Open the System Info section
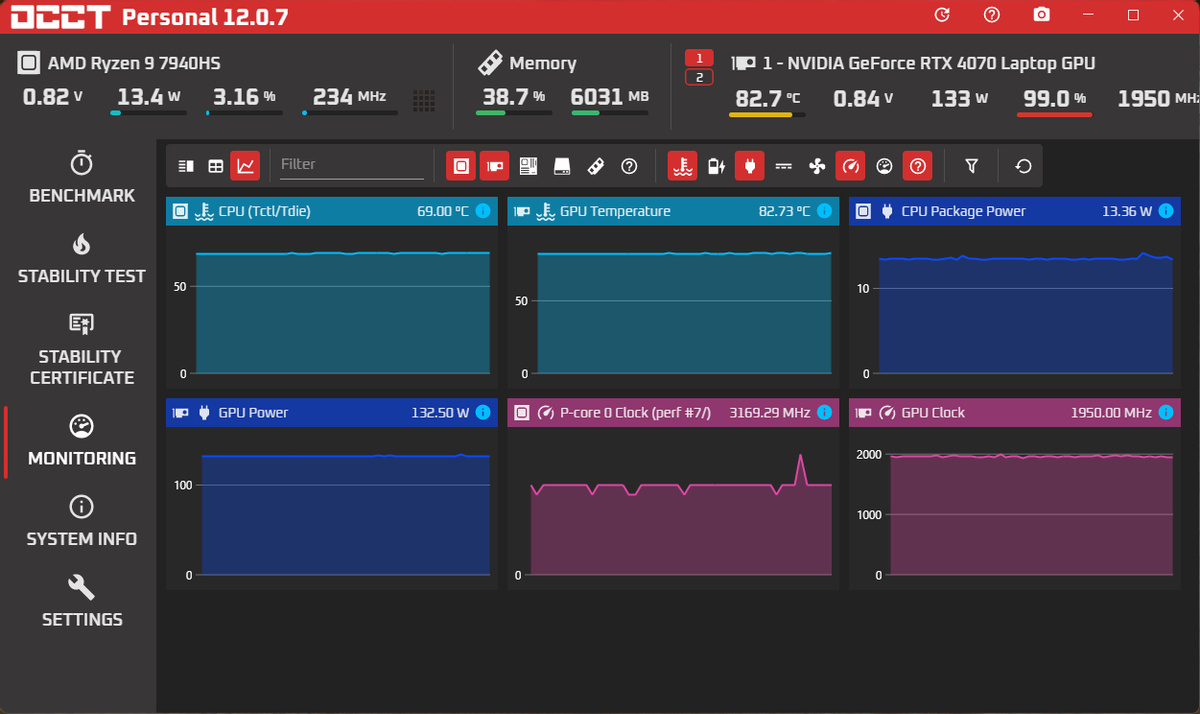 coord(82,521)
